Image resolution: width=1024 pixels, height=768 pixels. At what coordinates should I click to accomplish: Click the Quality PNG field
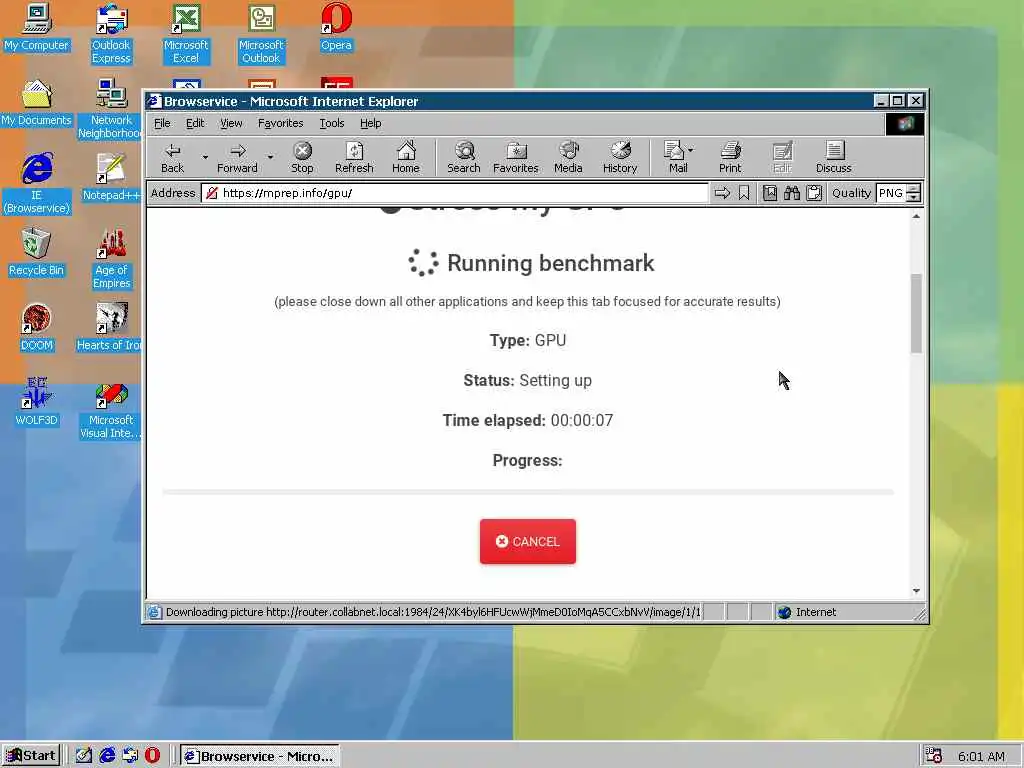point(891,193)
